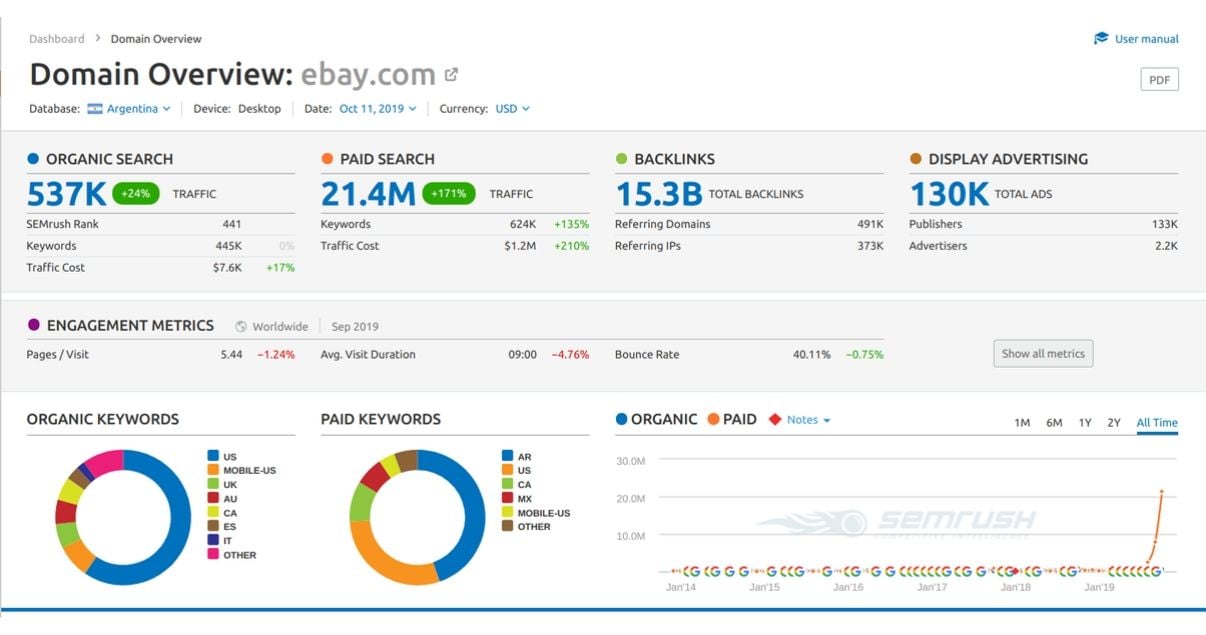Image resolution: width=1206 pixels, height=635 pixels.
Task: Click the brown Display Advertising dot
Action: pos(915,159)
